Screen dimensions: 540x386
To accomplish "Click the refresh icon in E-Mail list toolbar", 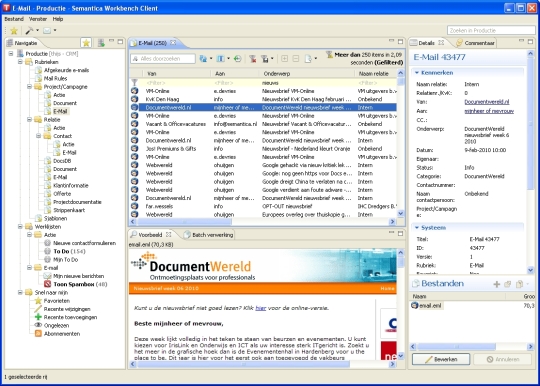I will point(237,59).
